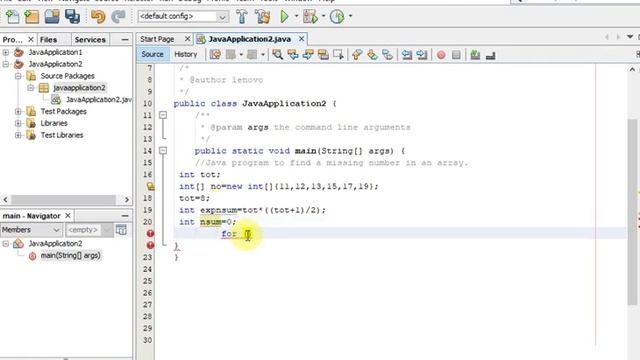Close the JavaApplication2.java tab

point(301,39)
